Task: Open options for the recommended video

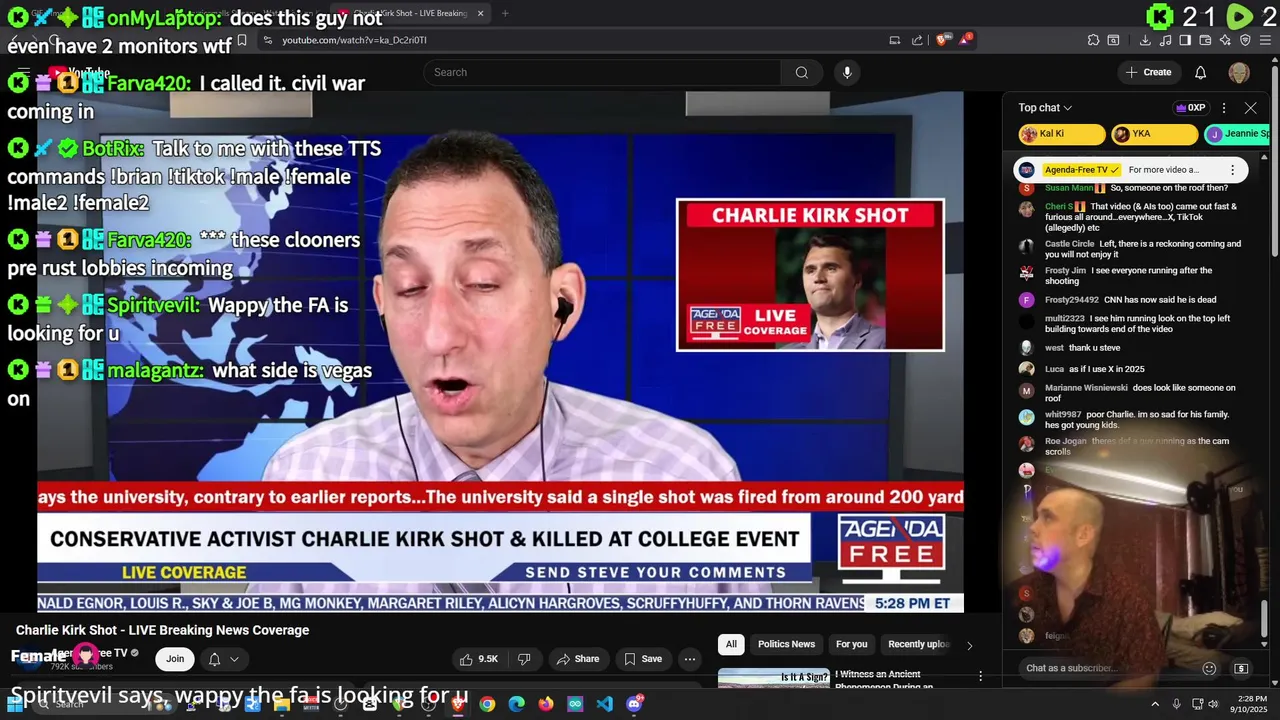Action: 980,677
